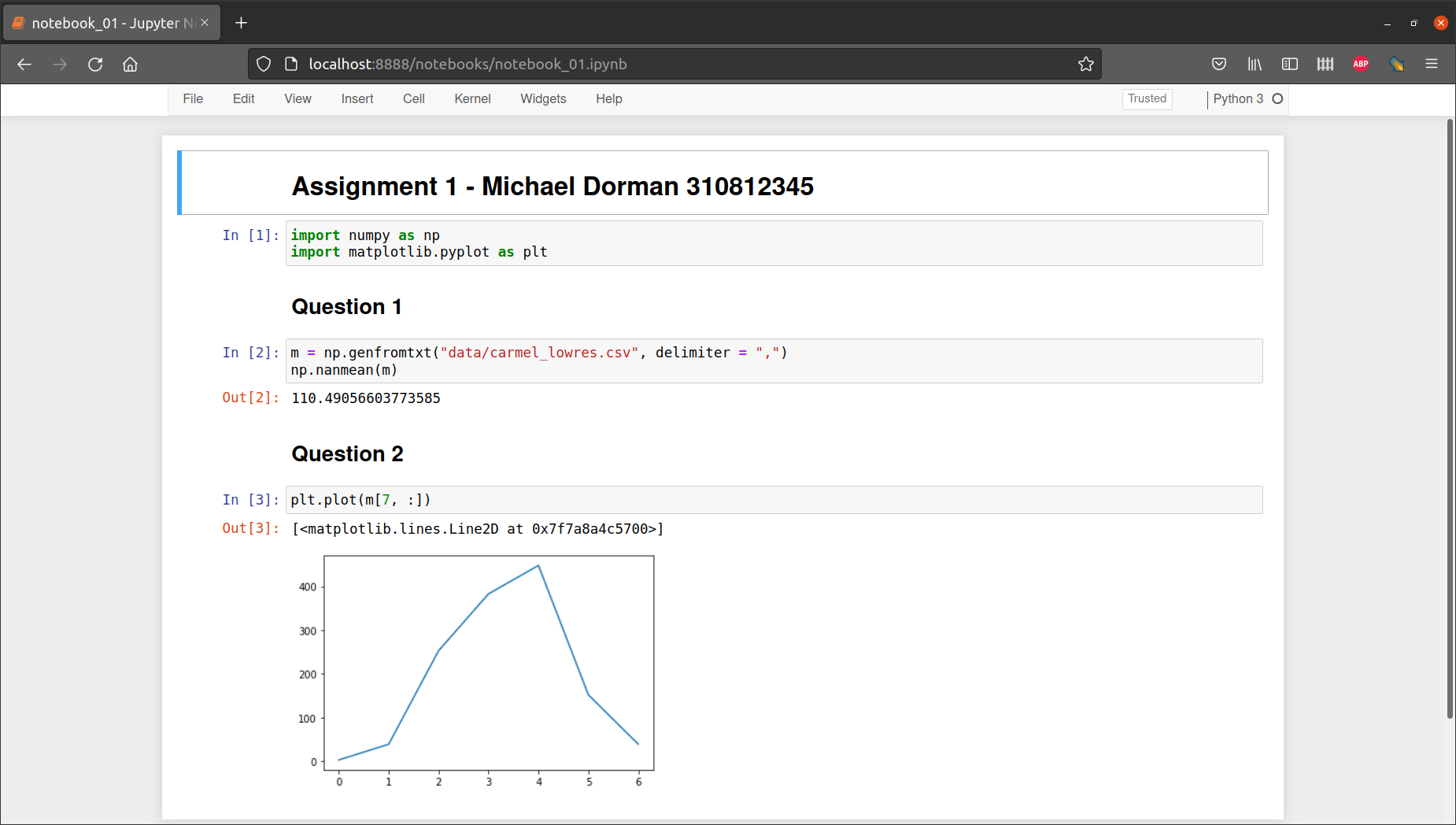Open the Insert menu
Screen dimensions: 1456x825
(x=357, y=99)
